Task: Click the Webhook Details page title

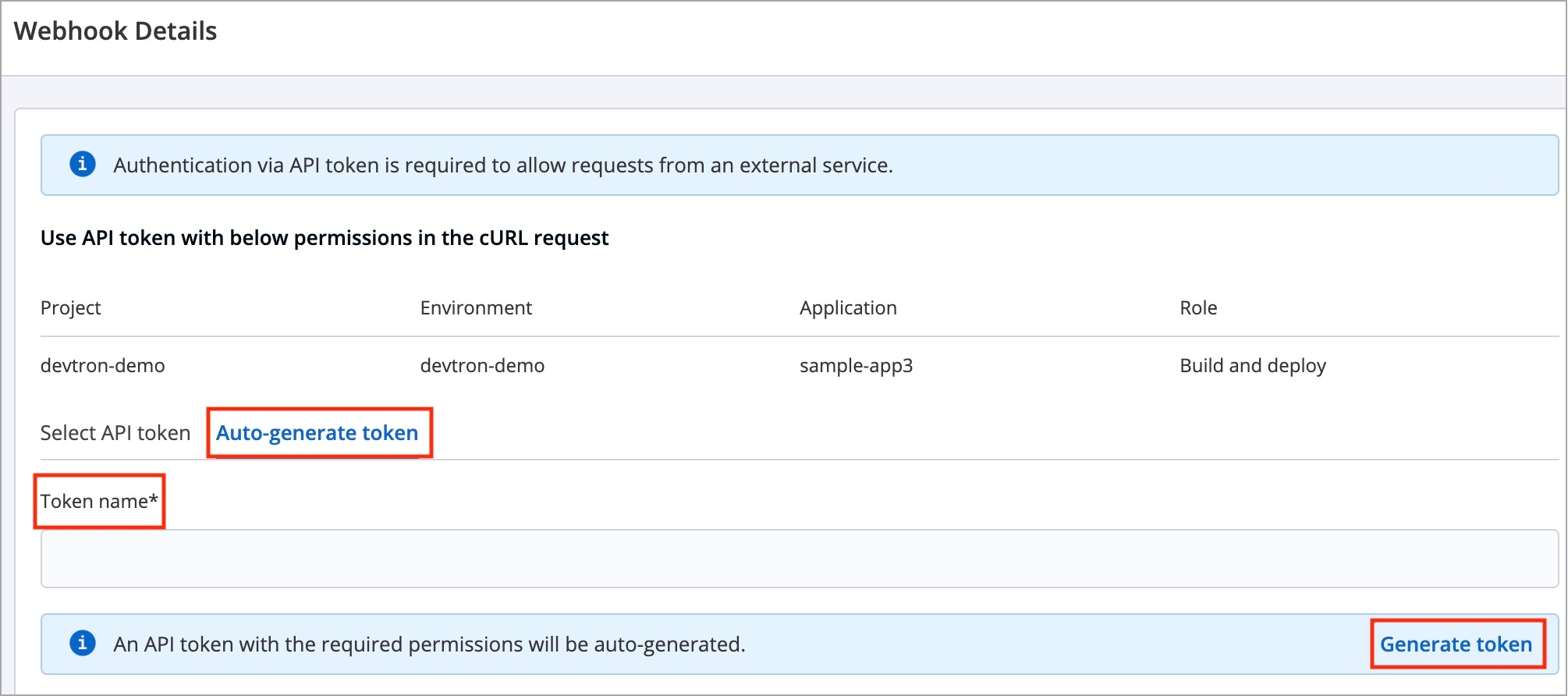Action: [x=115, y=31]
